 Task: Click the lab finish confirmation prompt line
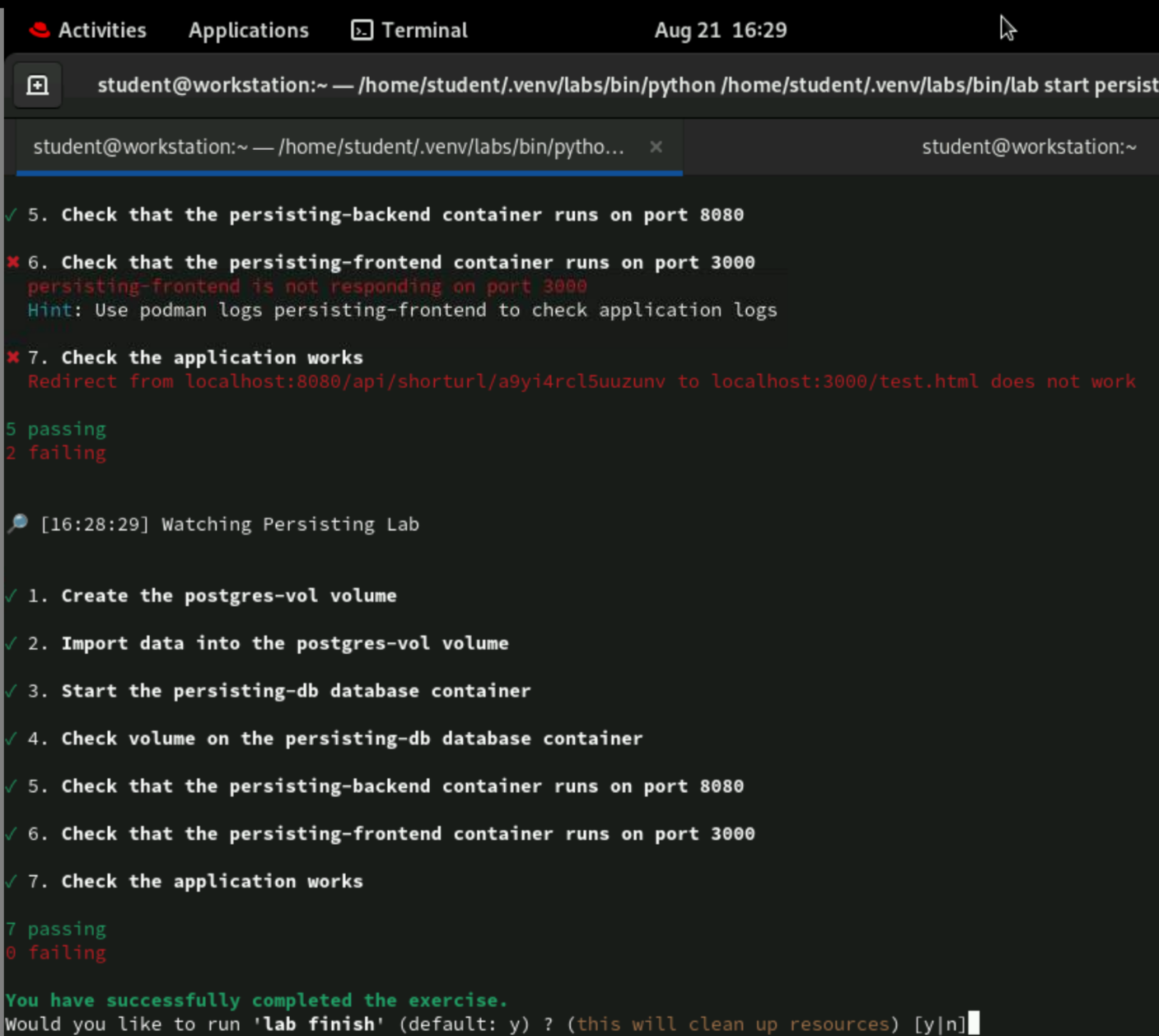[x=412, y=1024]
